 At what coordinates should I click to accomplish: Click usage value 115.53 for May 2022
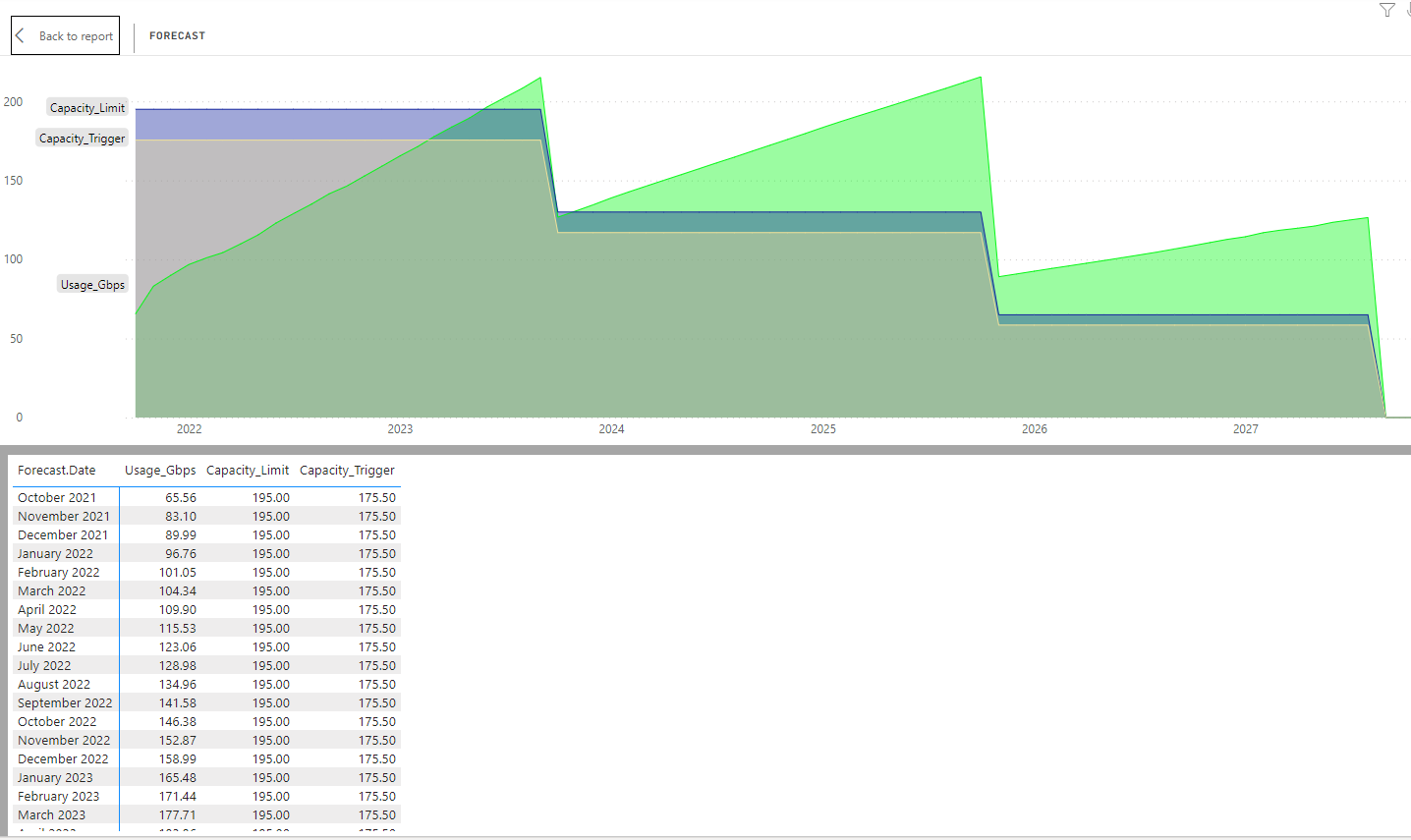point(178,629)
